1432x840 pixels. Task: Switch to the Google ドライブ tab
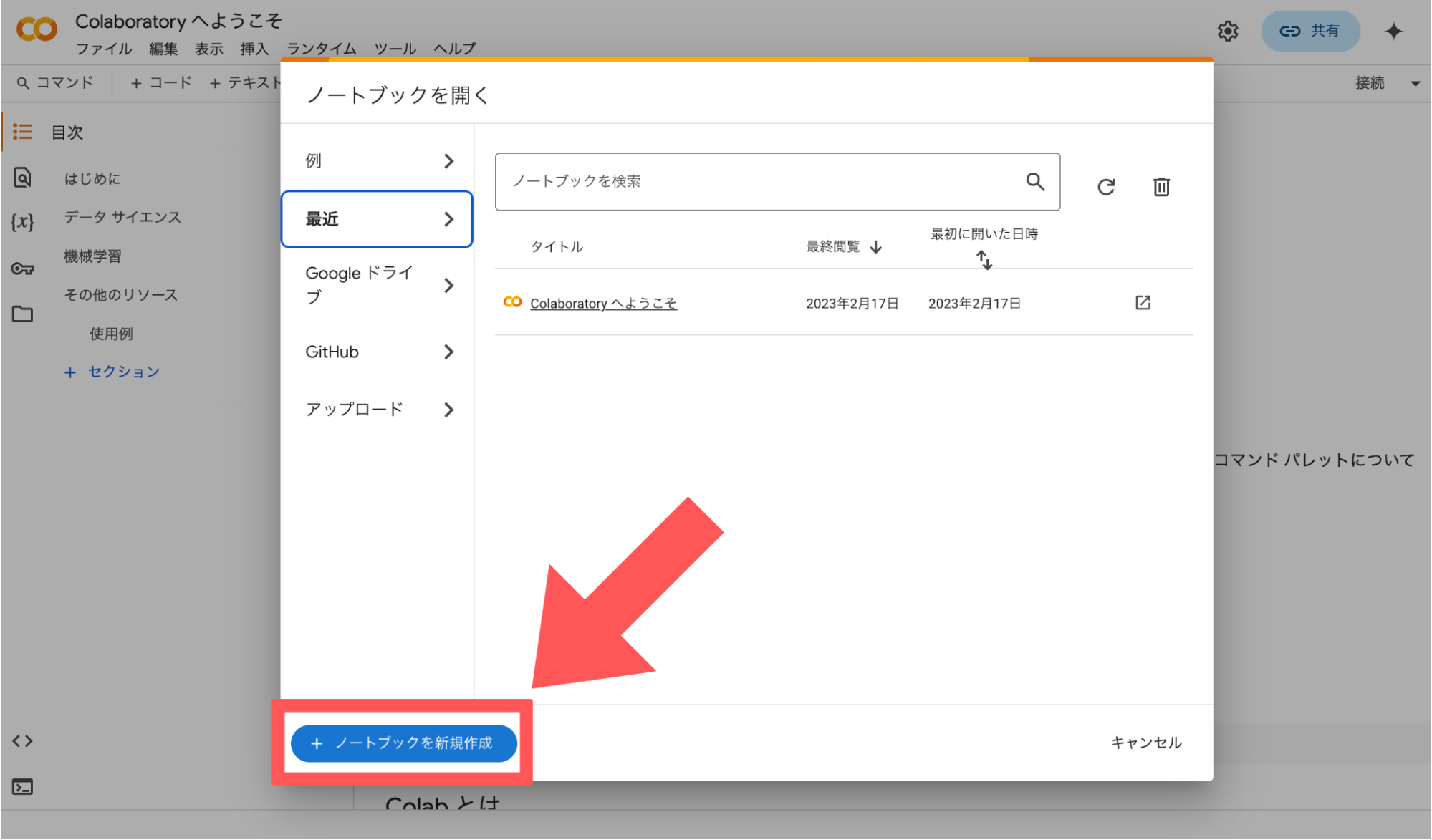(x=377, y=285)
